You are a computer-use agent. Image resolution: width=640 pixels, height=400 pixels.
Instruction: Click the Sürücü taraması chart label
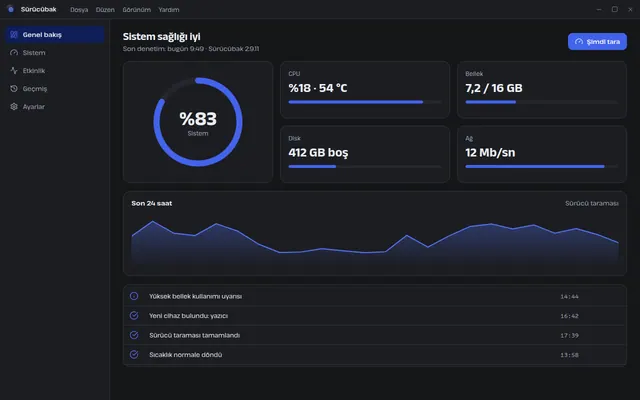[x=591, y=203]
